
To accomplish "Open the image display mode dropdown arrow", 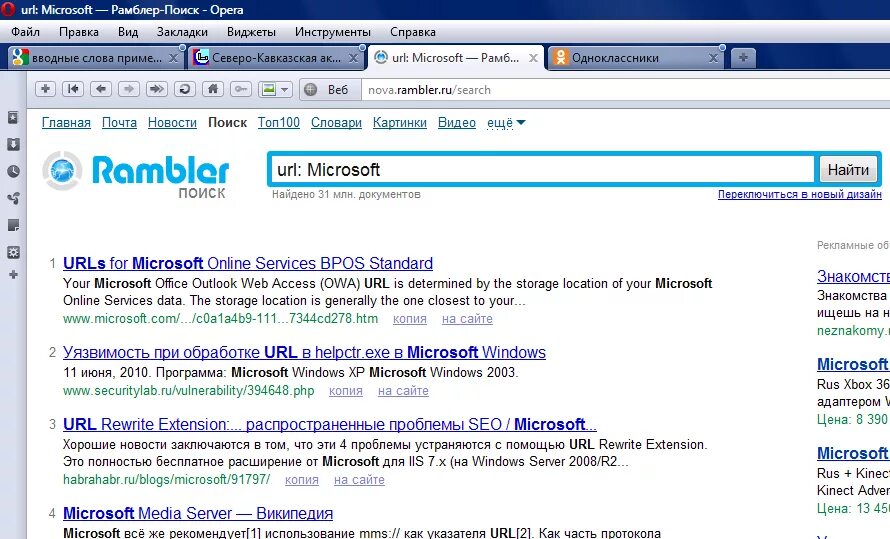I will tap(285, 89).
